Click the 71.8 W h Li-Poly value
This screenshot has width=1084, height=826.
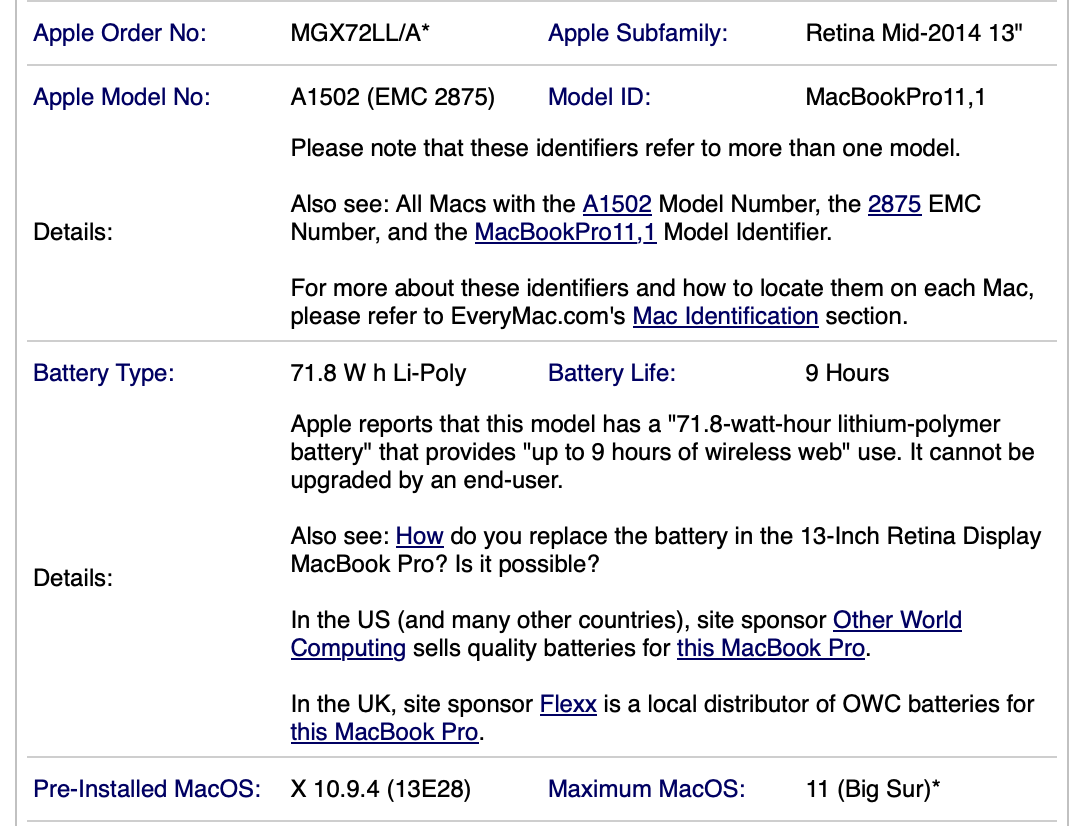click(378, 374)
